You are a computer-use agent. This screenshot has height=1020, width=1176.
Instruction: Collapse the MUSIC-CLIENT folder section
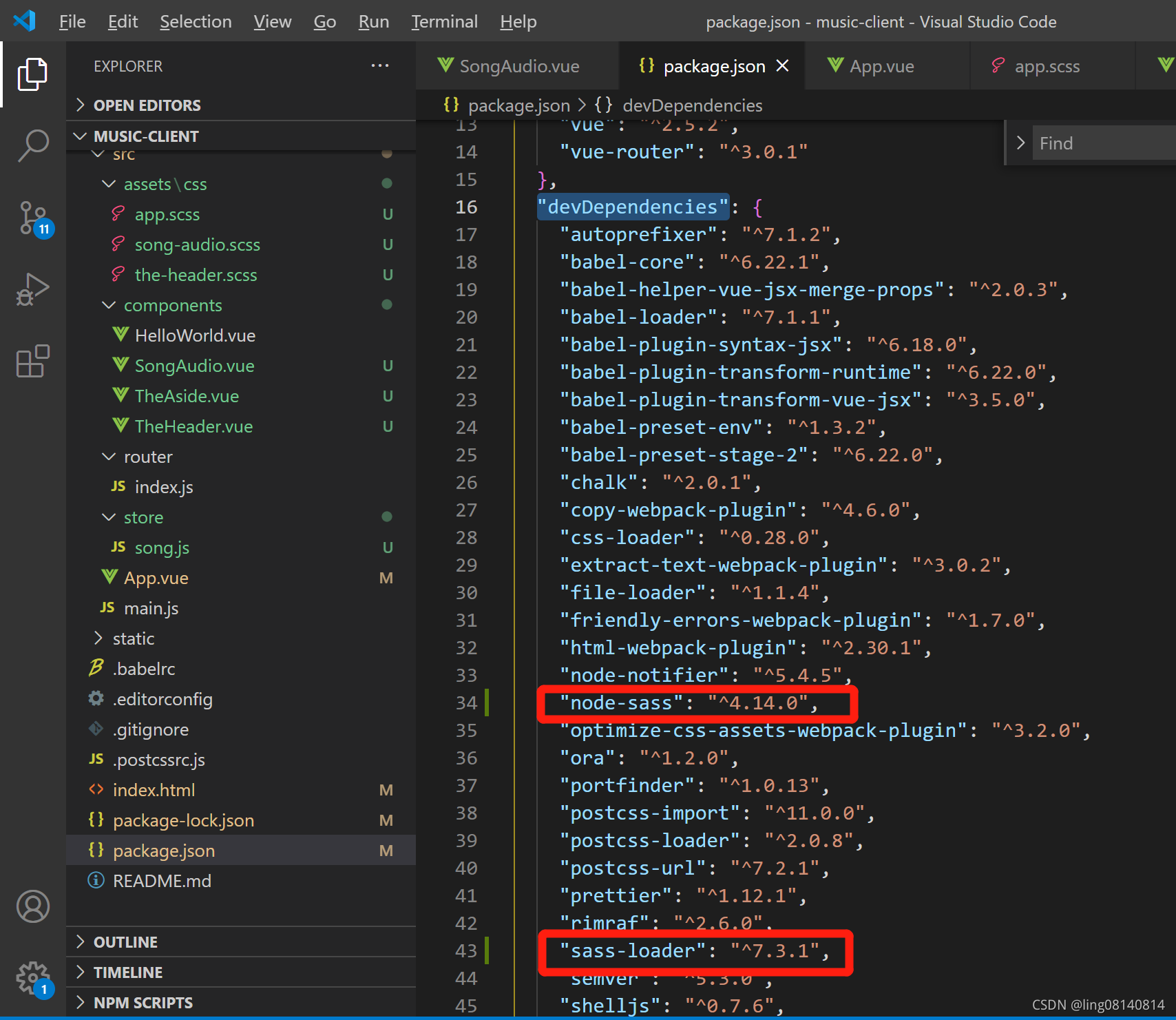click(241, 136)
